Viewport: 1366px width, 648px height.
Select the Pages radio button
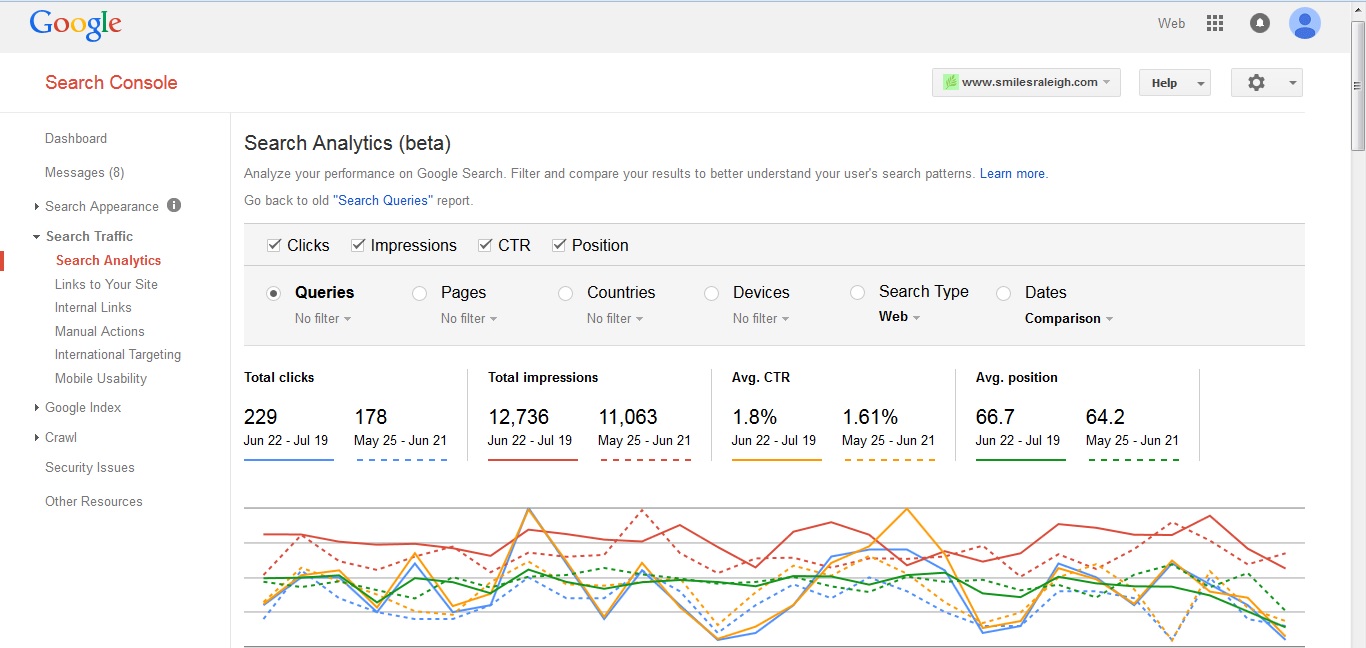[420, 293]
